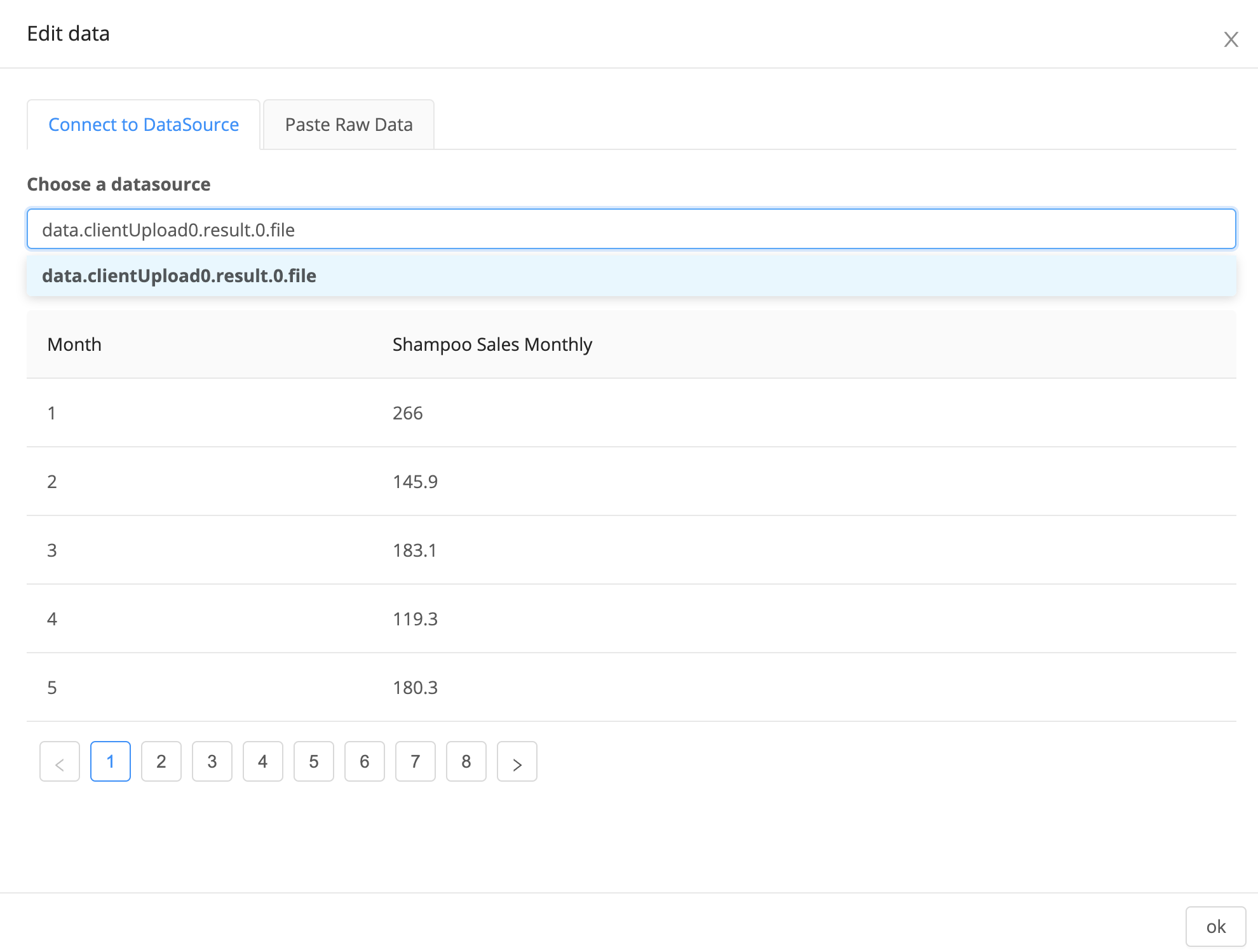Jump to pagination page 6

[365, 761]
